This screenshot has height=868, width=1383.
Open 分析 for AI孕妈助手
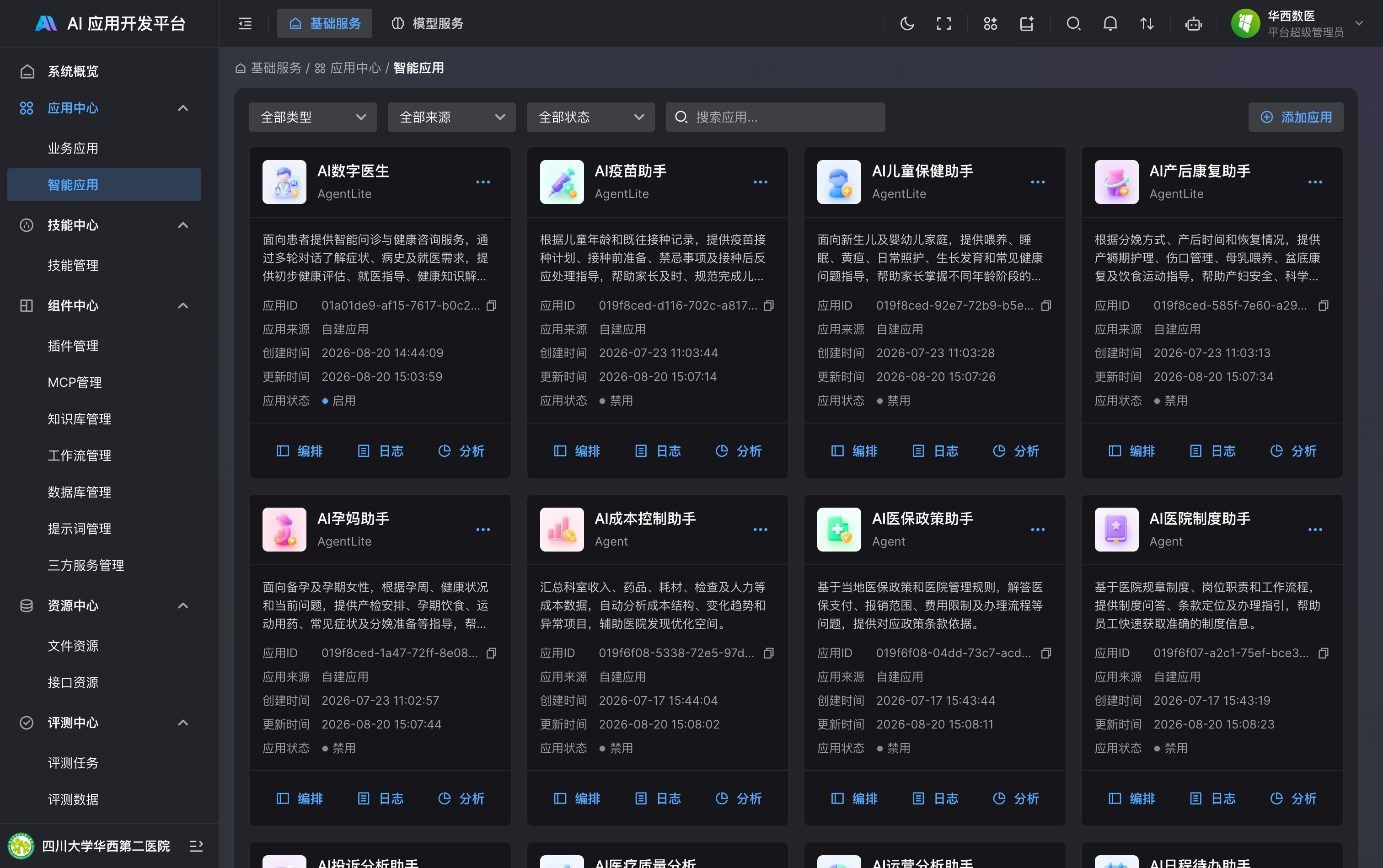(x=461, y=798)
